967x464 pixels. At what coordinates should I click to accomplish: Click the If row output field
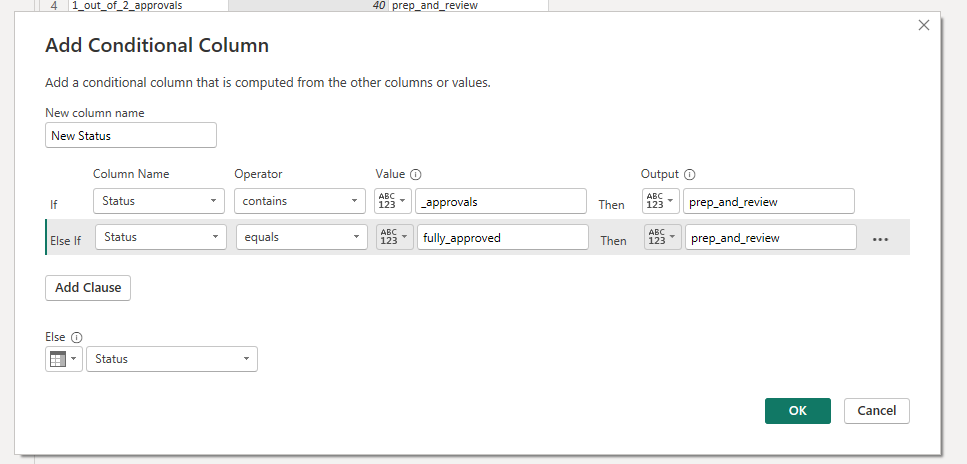click(768, 201)
